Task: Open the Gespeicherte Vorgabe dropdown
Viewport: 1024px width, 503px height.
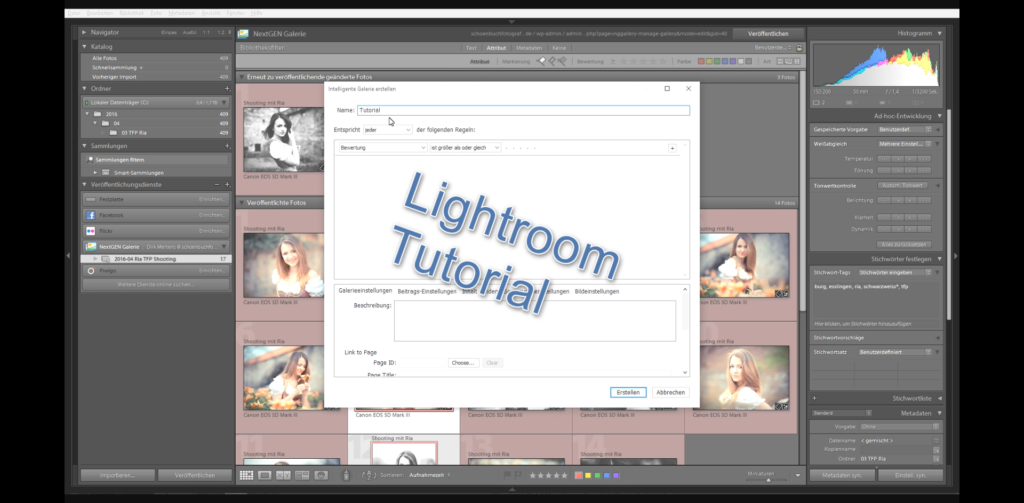Action: click(905, 129)
